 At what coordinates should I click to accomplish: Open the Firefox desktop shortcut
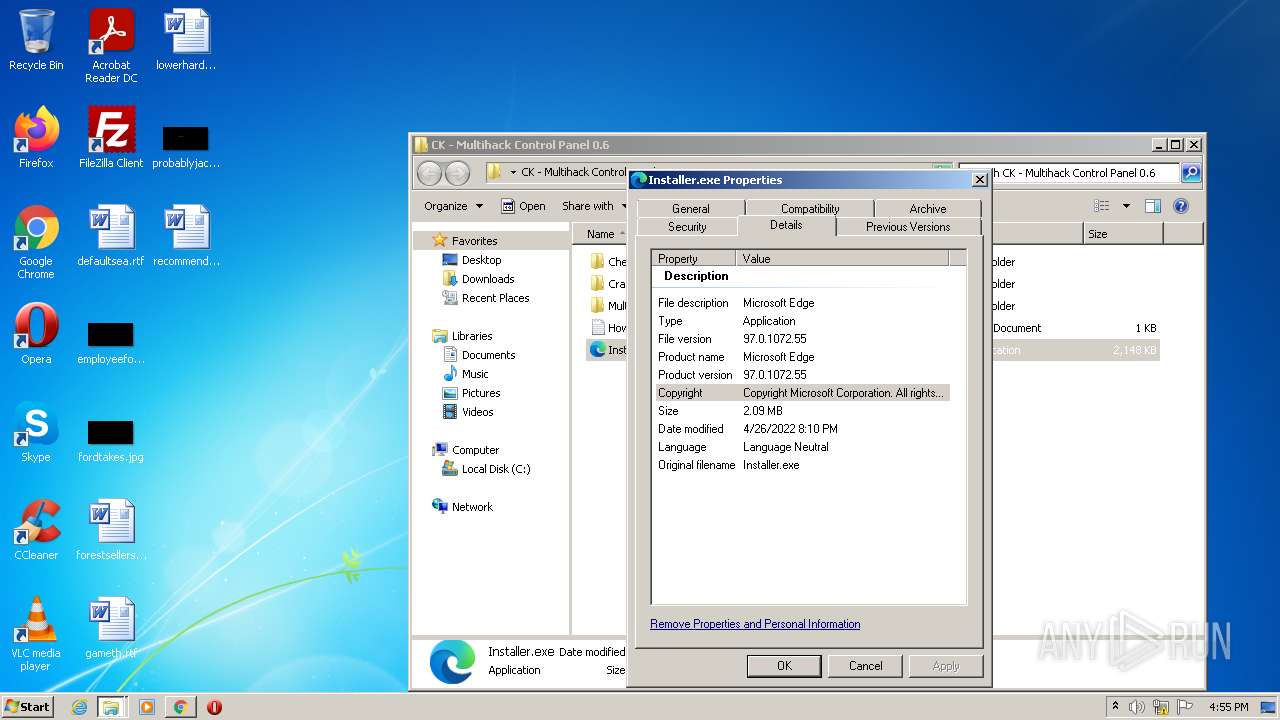(36, 138)
